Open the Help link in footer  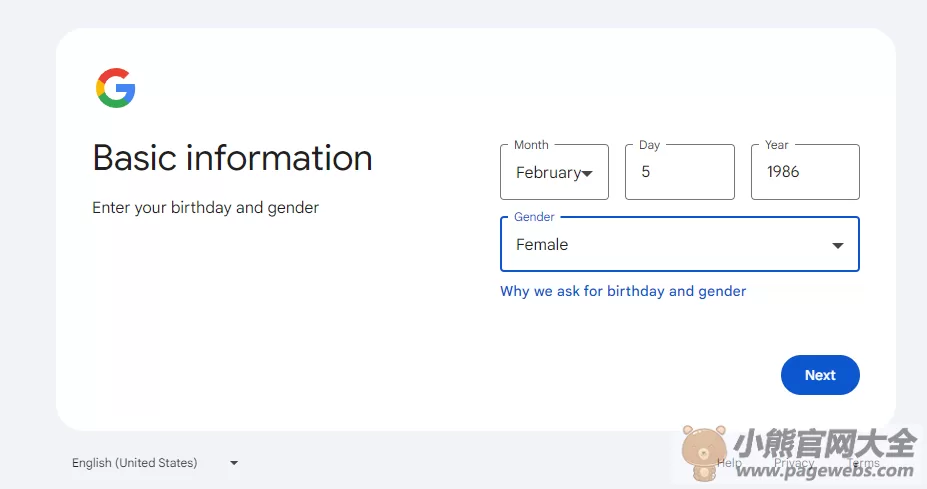pos(729,463)
